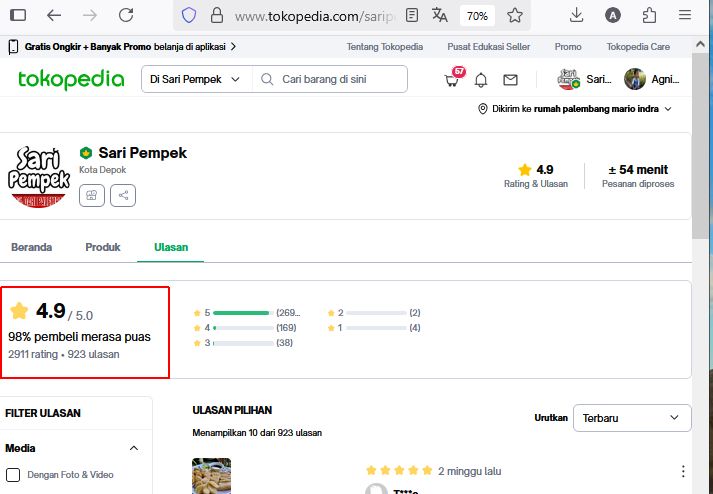
Task: Collapse the Media filter section chevron
Action: click(134, 448)
